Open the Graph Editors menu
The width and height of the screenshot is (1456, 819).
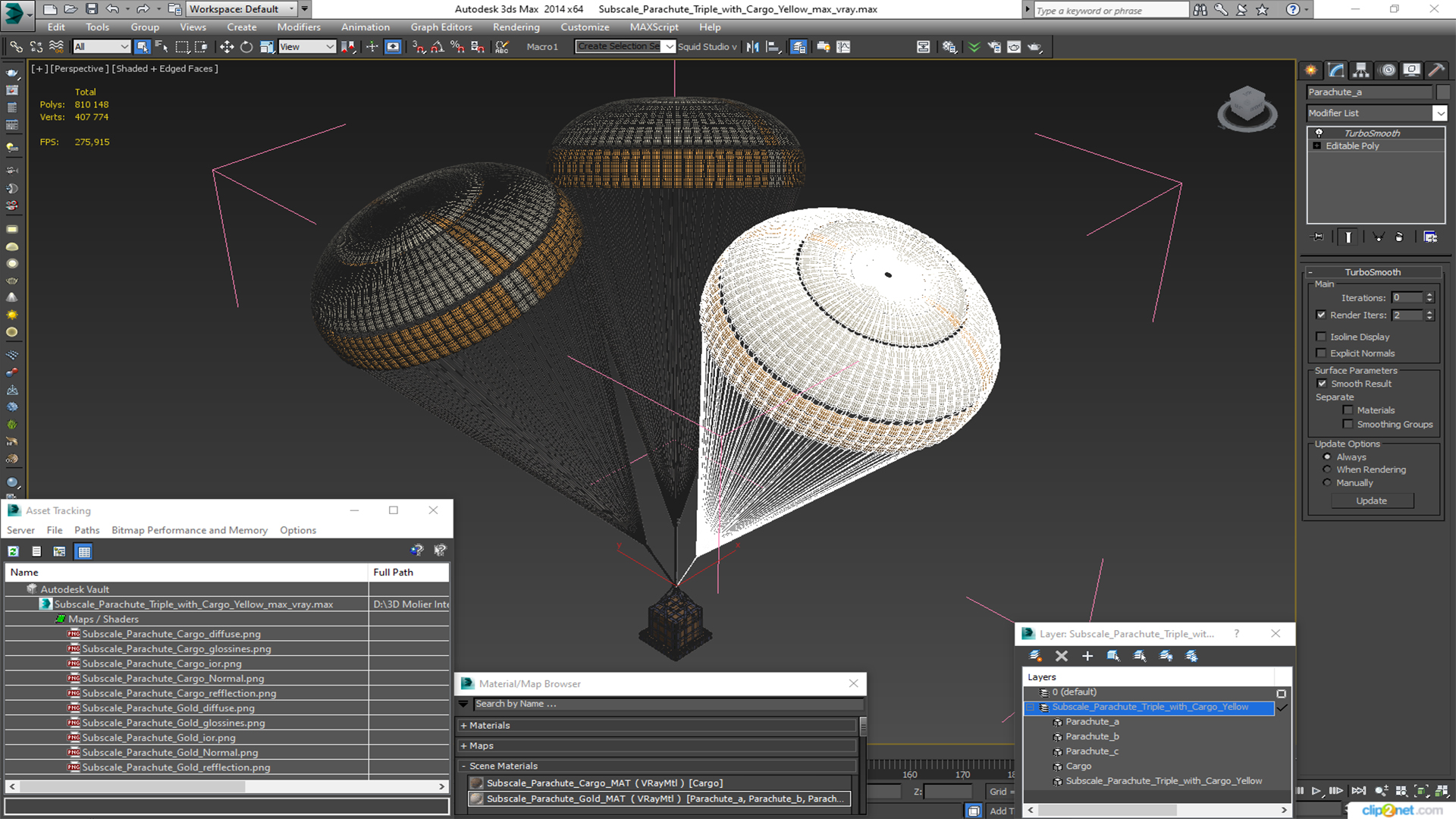(441, 27)
